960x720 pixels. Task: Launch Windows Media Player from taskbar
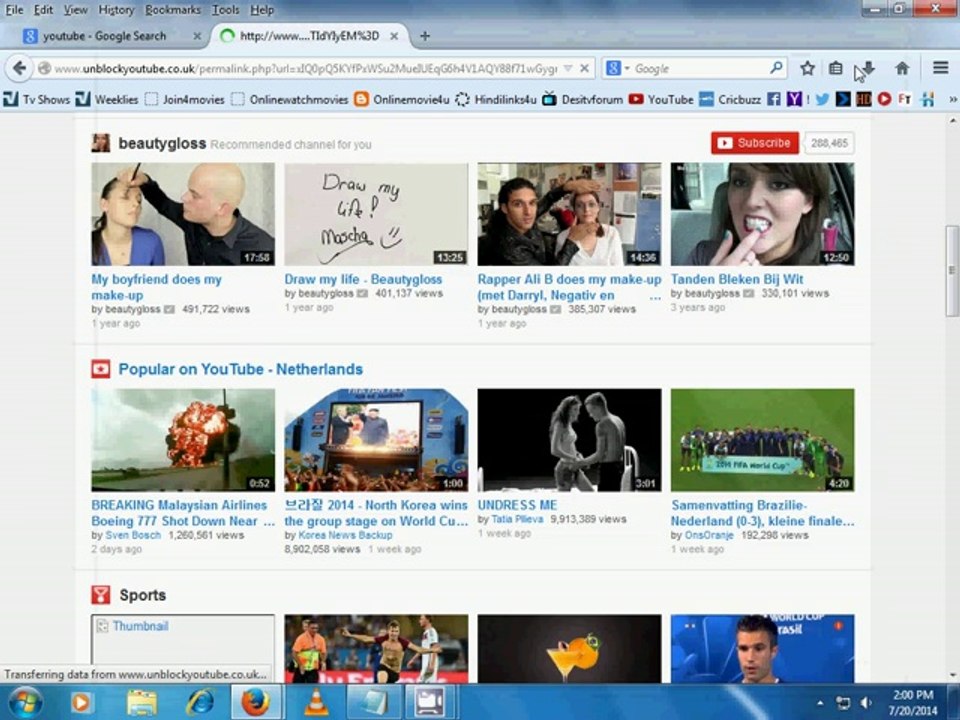coord(80,702)
